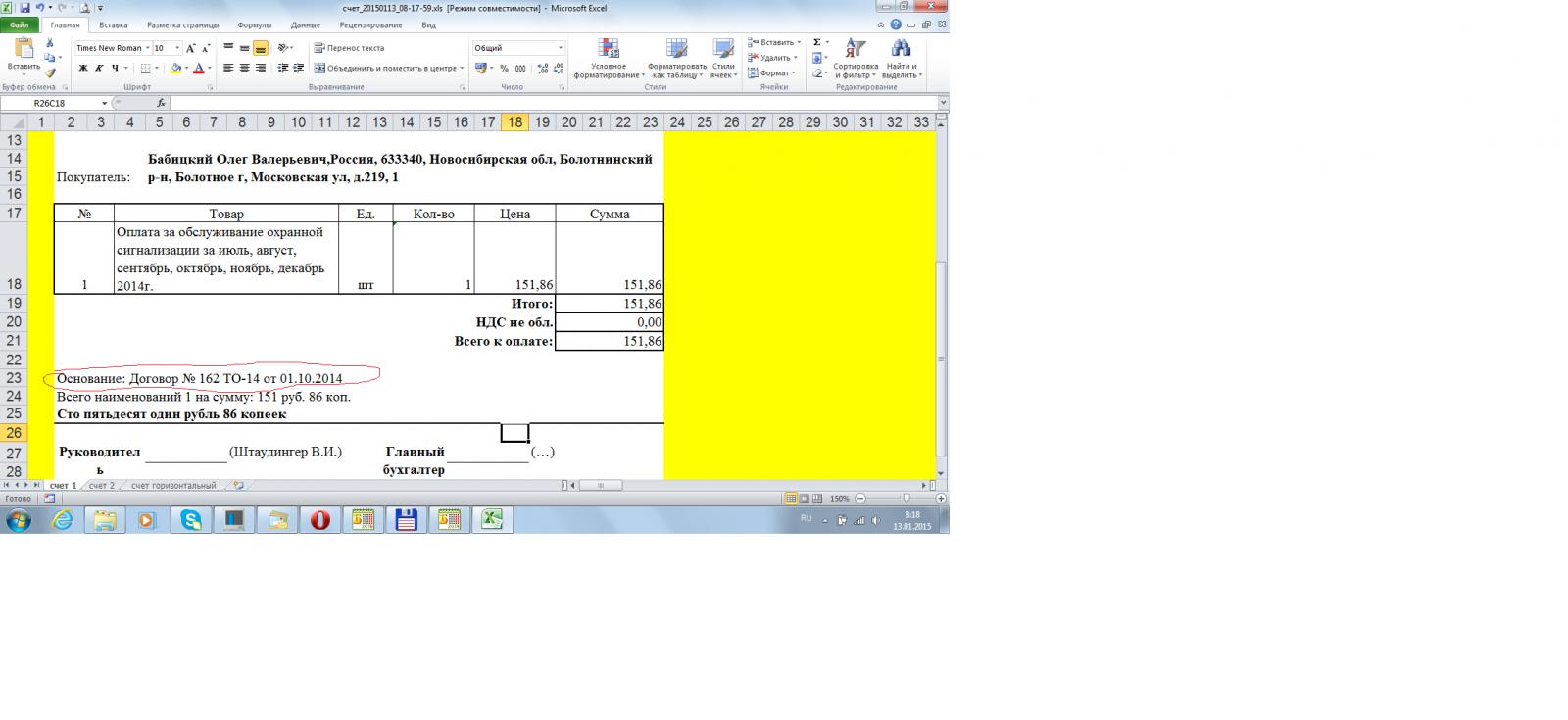
Task: Toggle Перенос текста wrap text
Action: tap(349, 48)
